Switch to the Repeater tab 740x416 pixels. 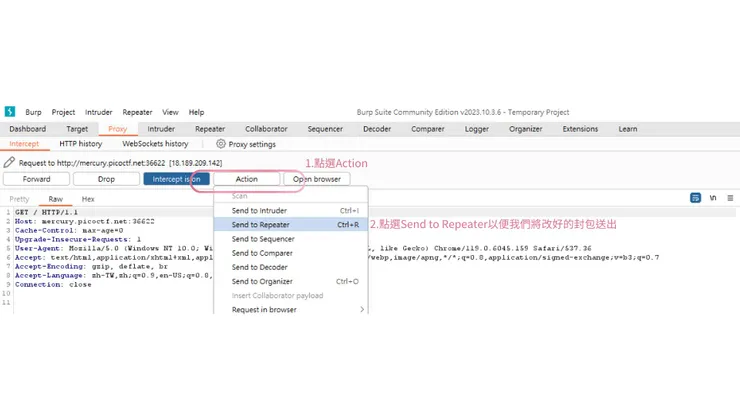point(210,129)
